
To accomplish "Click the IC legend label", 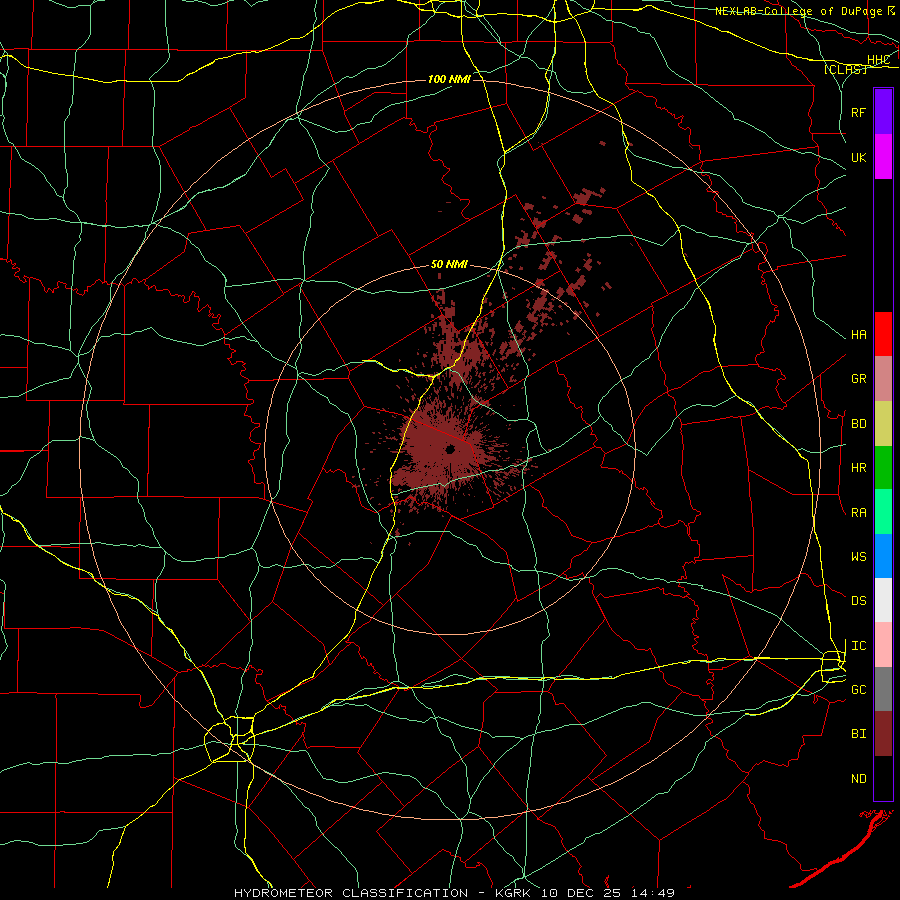I will 858,646.
